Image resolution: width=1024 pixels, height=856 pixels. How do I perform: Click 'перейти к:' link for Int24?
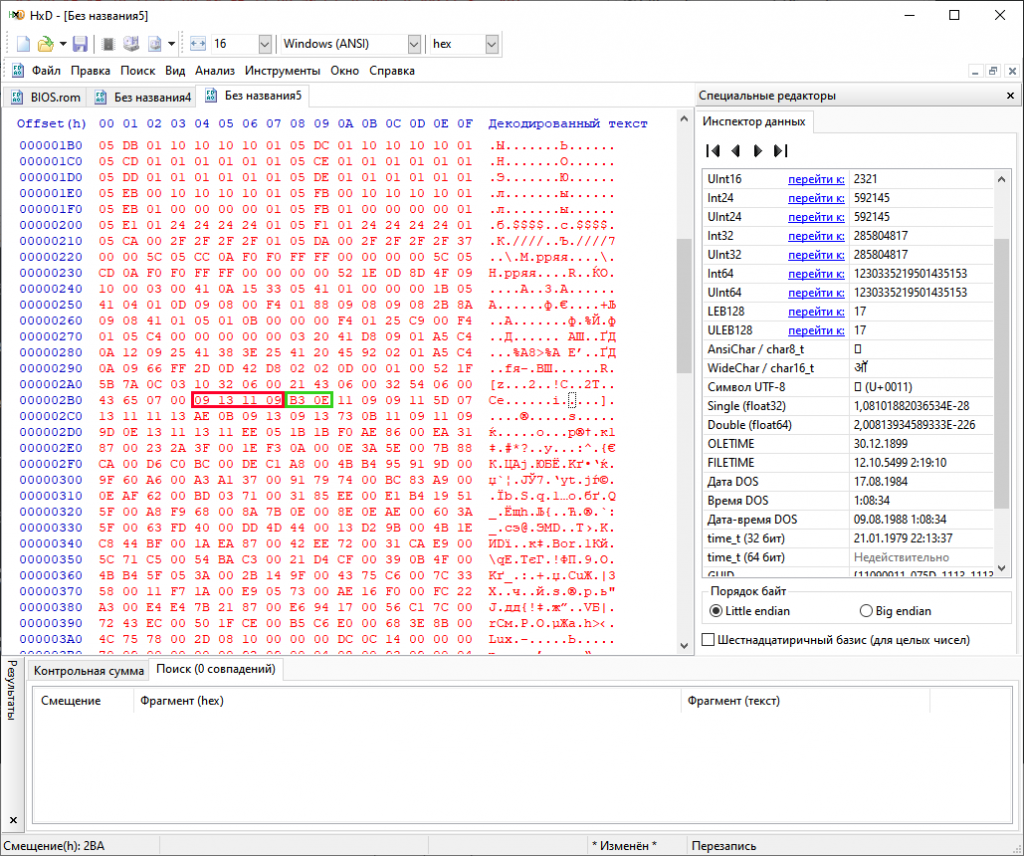pos(816,198)
